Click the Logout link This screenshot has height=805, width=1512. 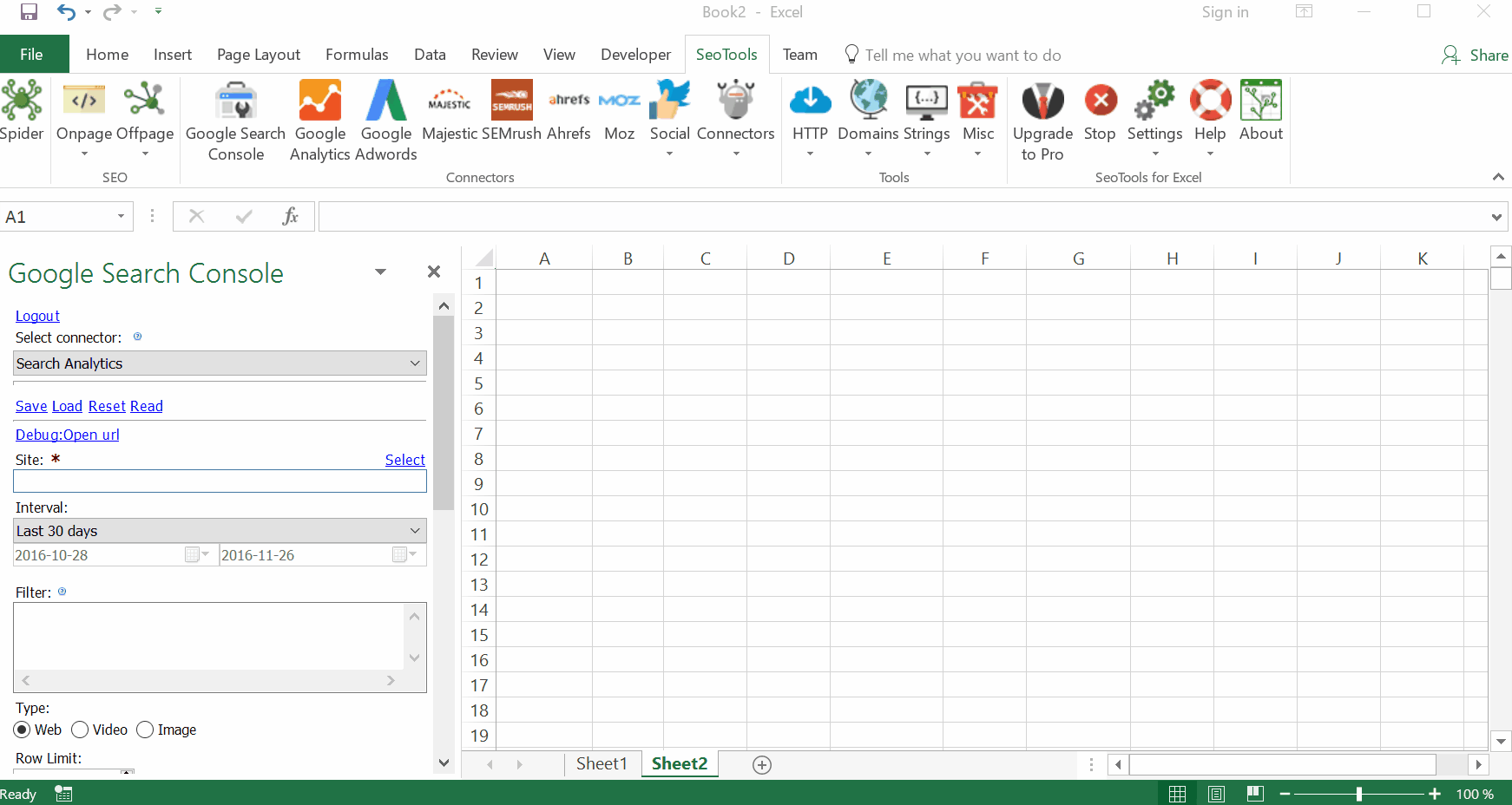click(37, 316)
